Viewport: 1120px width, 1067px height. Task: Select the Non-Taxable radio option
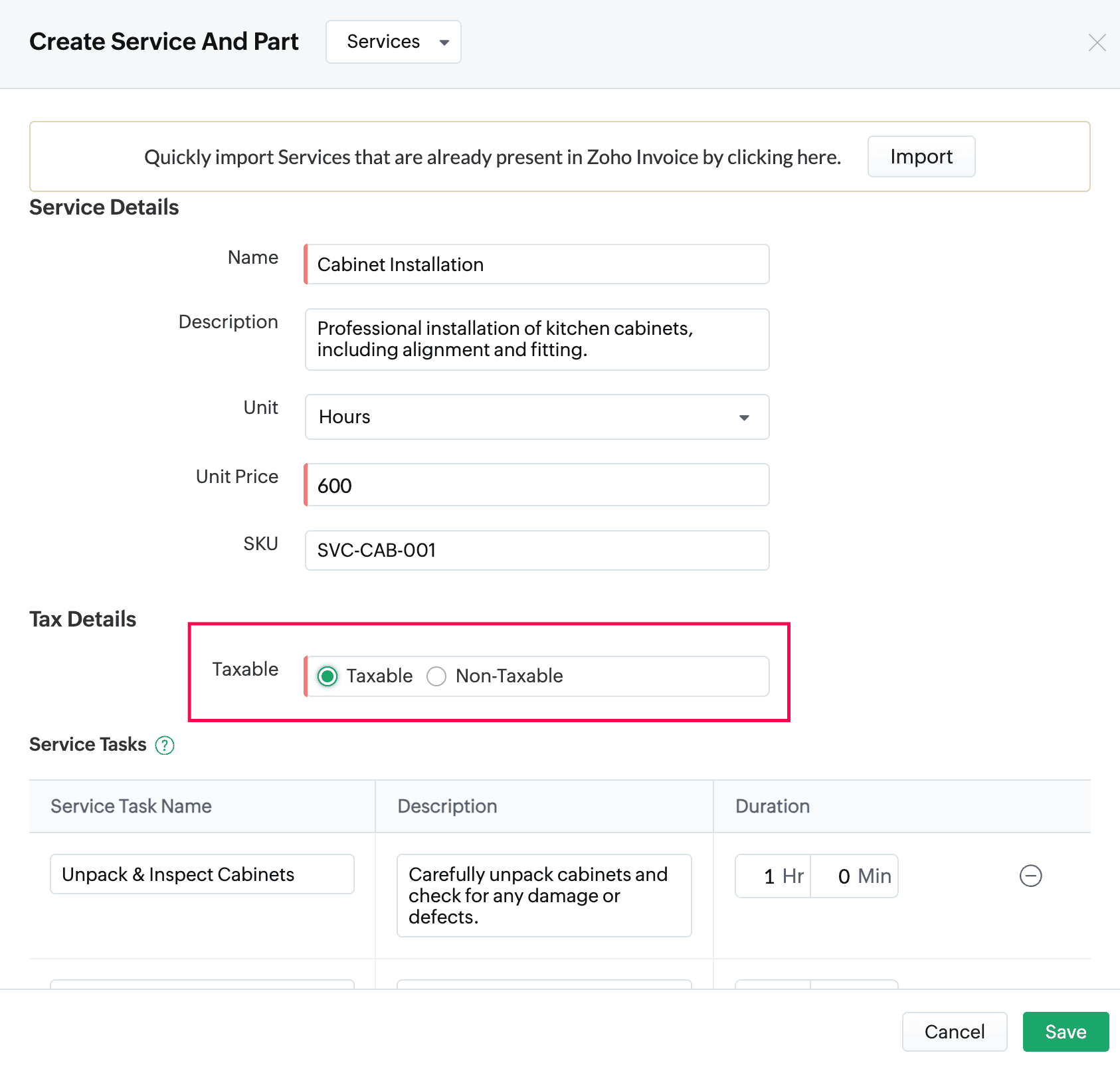point(436,676)
